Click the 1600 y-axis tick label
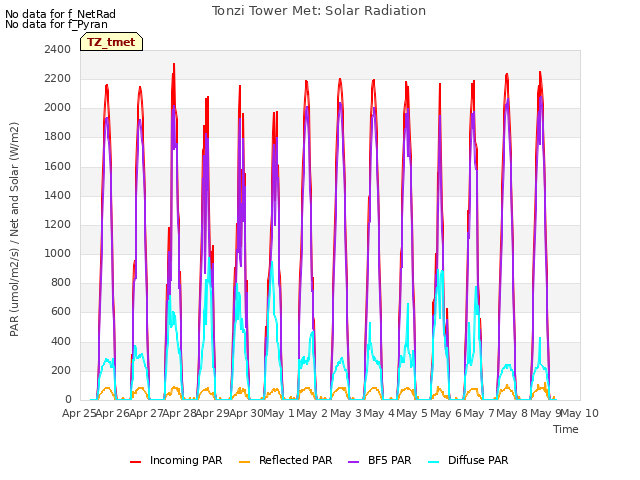Screen dimensions: 640x480 [58, 166]
